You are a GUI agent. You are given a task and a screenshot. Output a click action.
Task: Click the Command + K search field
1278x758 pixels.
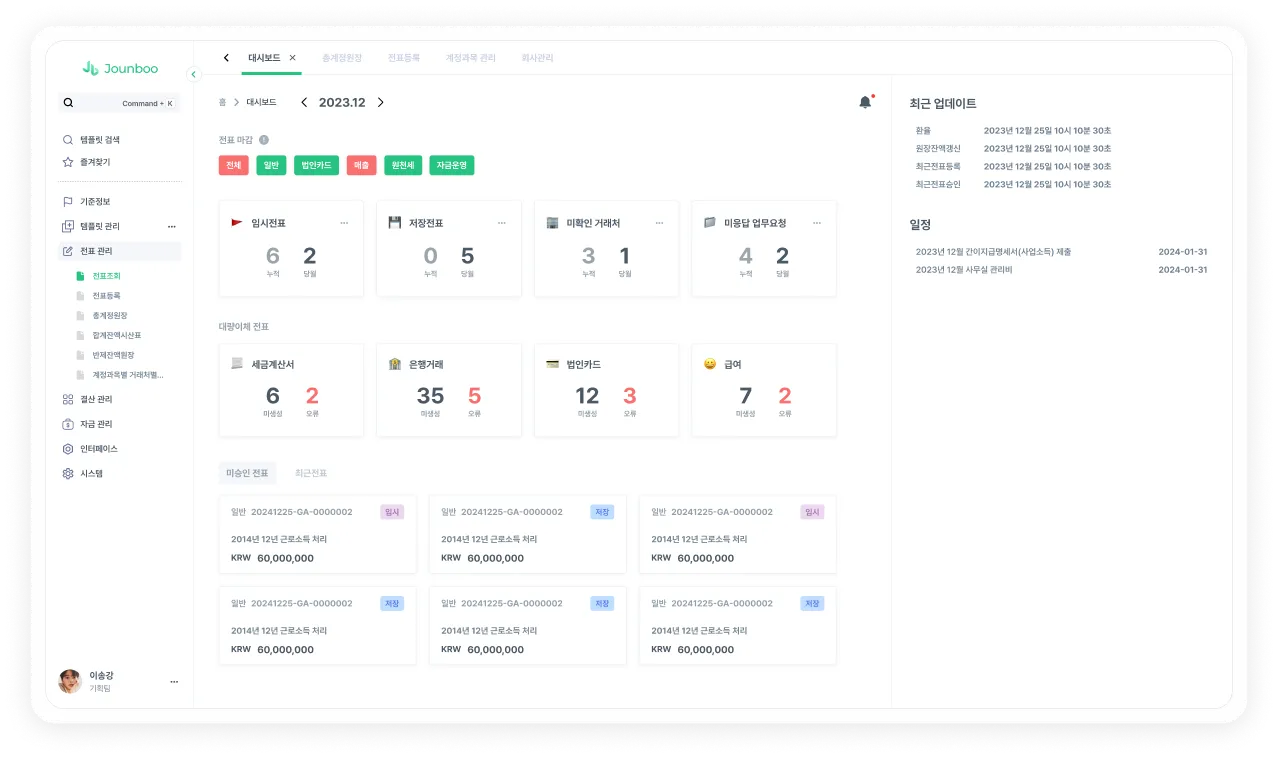(x=119, y=103)
